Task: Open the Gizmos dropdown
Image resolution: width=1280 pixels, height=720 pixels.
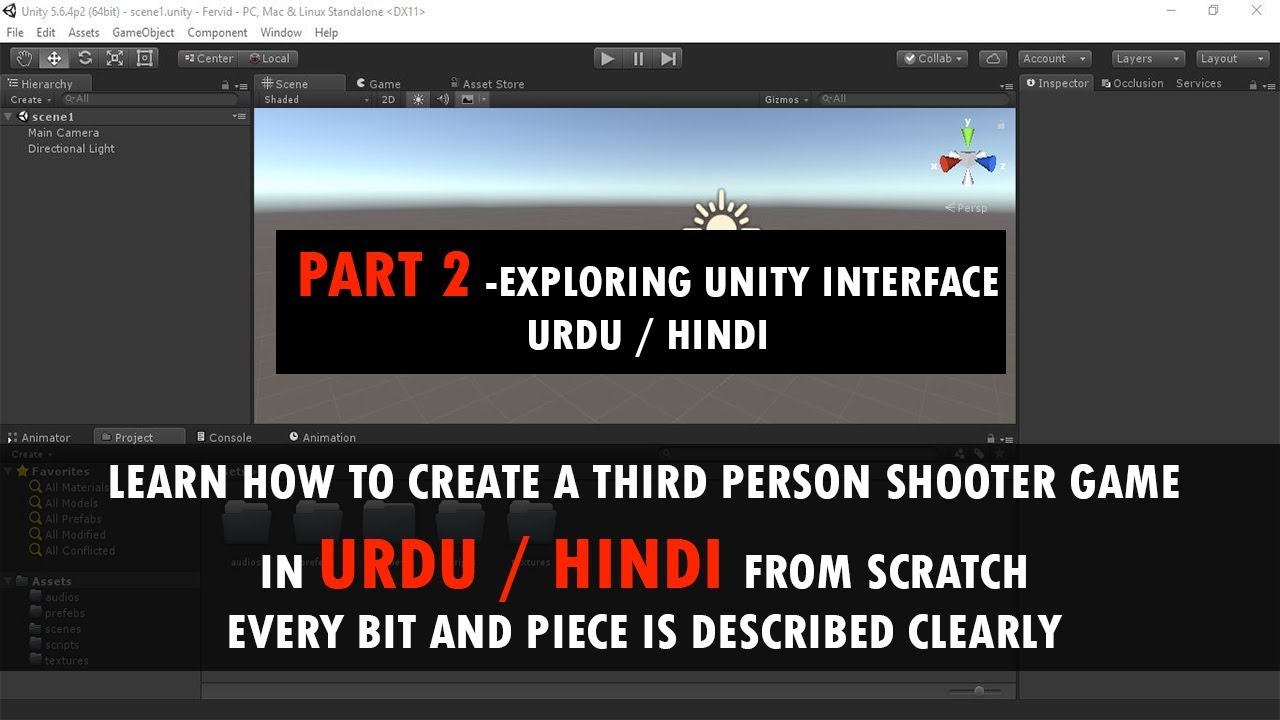Action: pos(787,99)
